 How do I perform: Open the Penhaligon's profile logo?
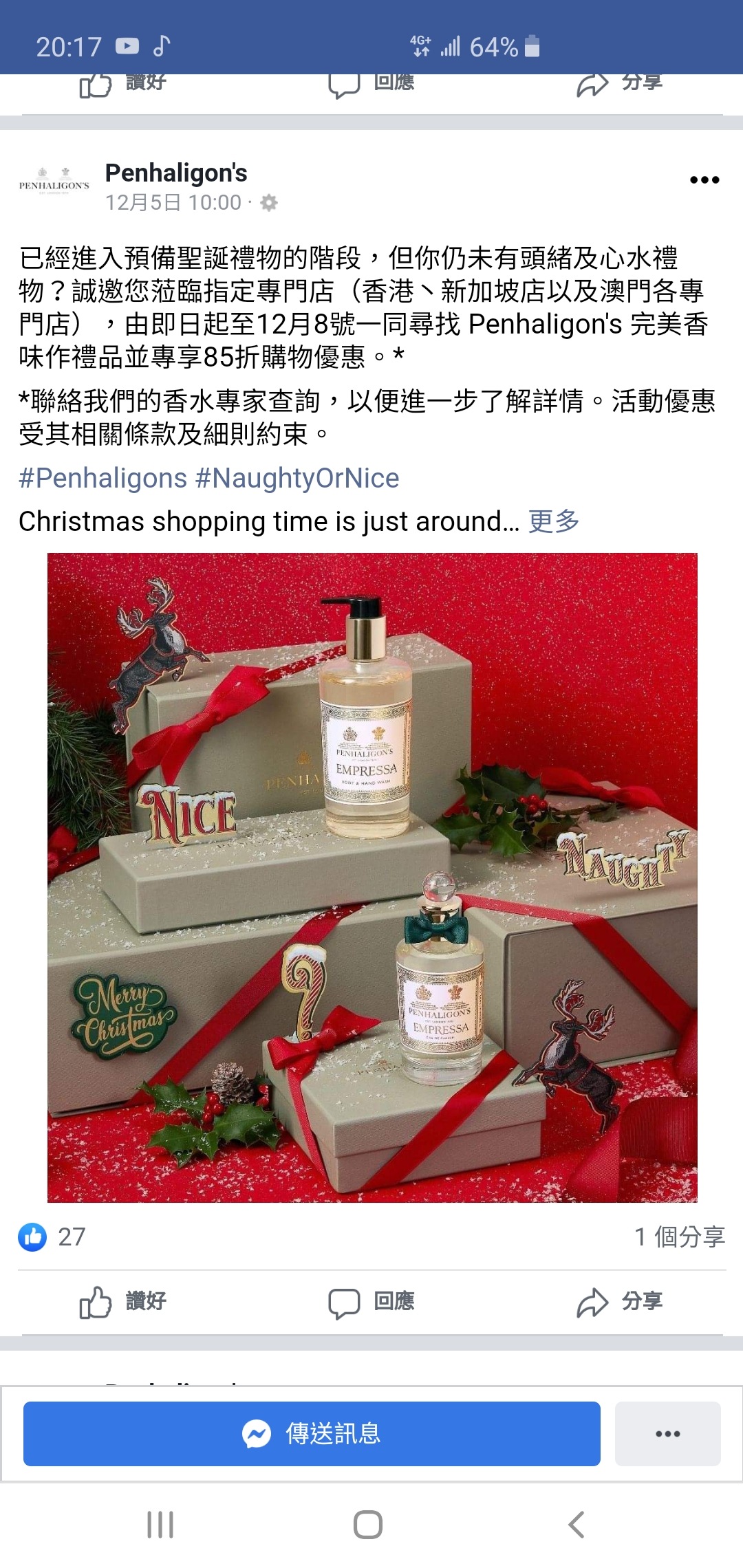point(54,183)
